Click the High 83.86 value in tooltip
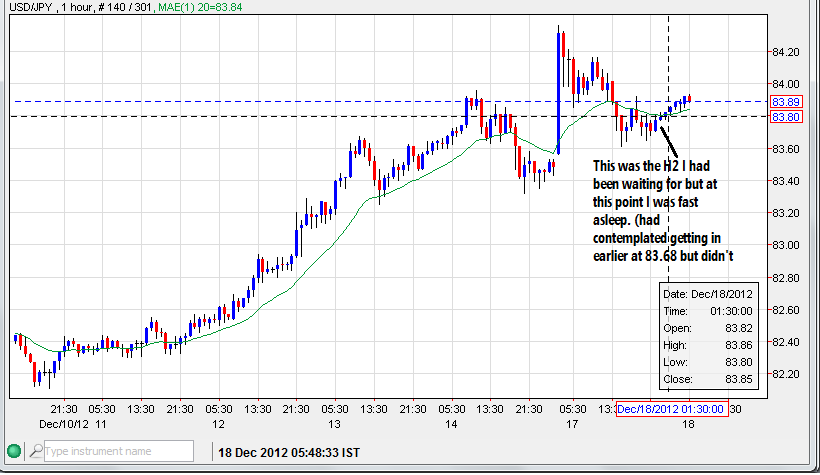 click(x=738, y=345)
